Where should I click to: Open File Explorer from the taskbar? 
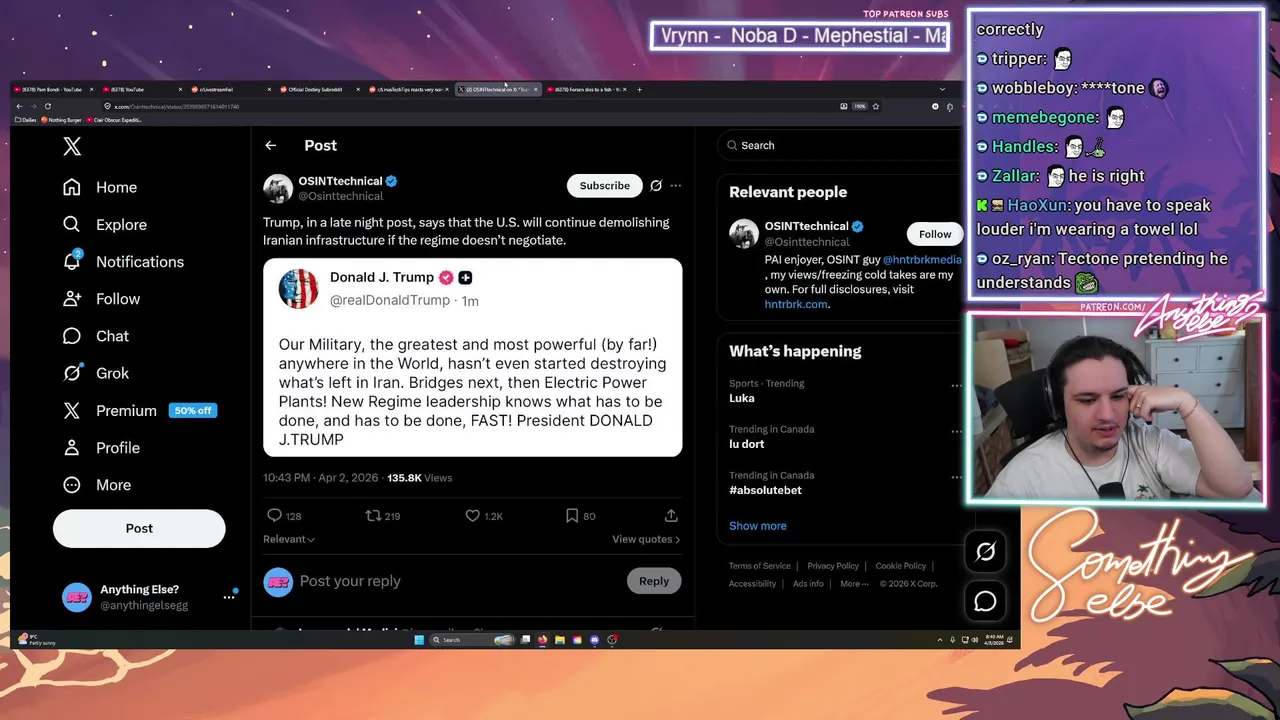[560, 640]
